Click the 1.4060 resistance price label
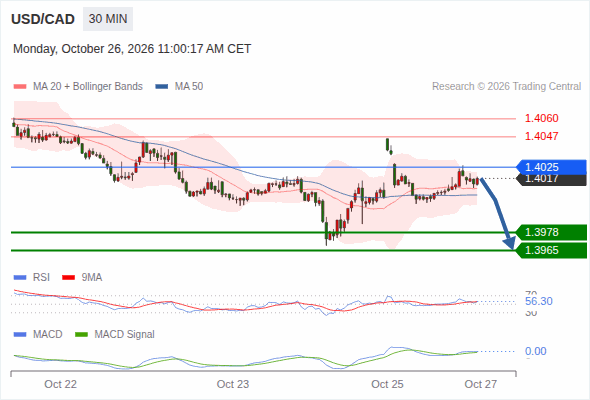This screenshot has width=590, height=400. pos(541,118)
